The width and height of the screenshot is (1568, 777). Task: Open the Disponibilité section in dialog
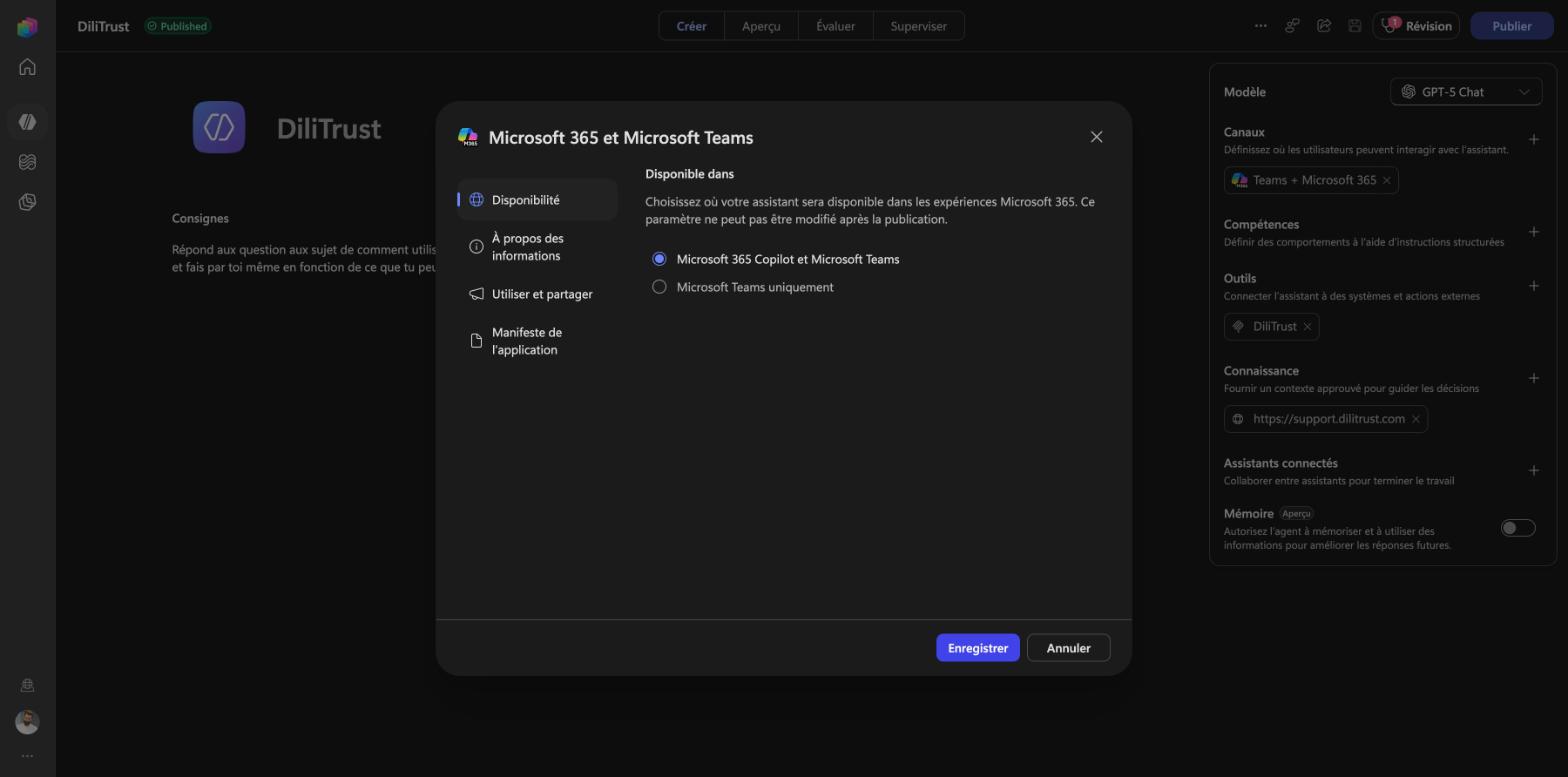(x=537, y=200)
